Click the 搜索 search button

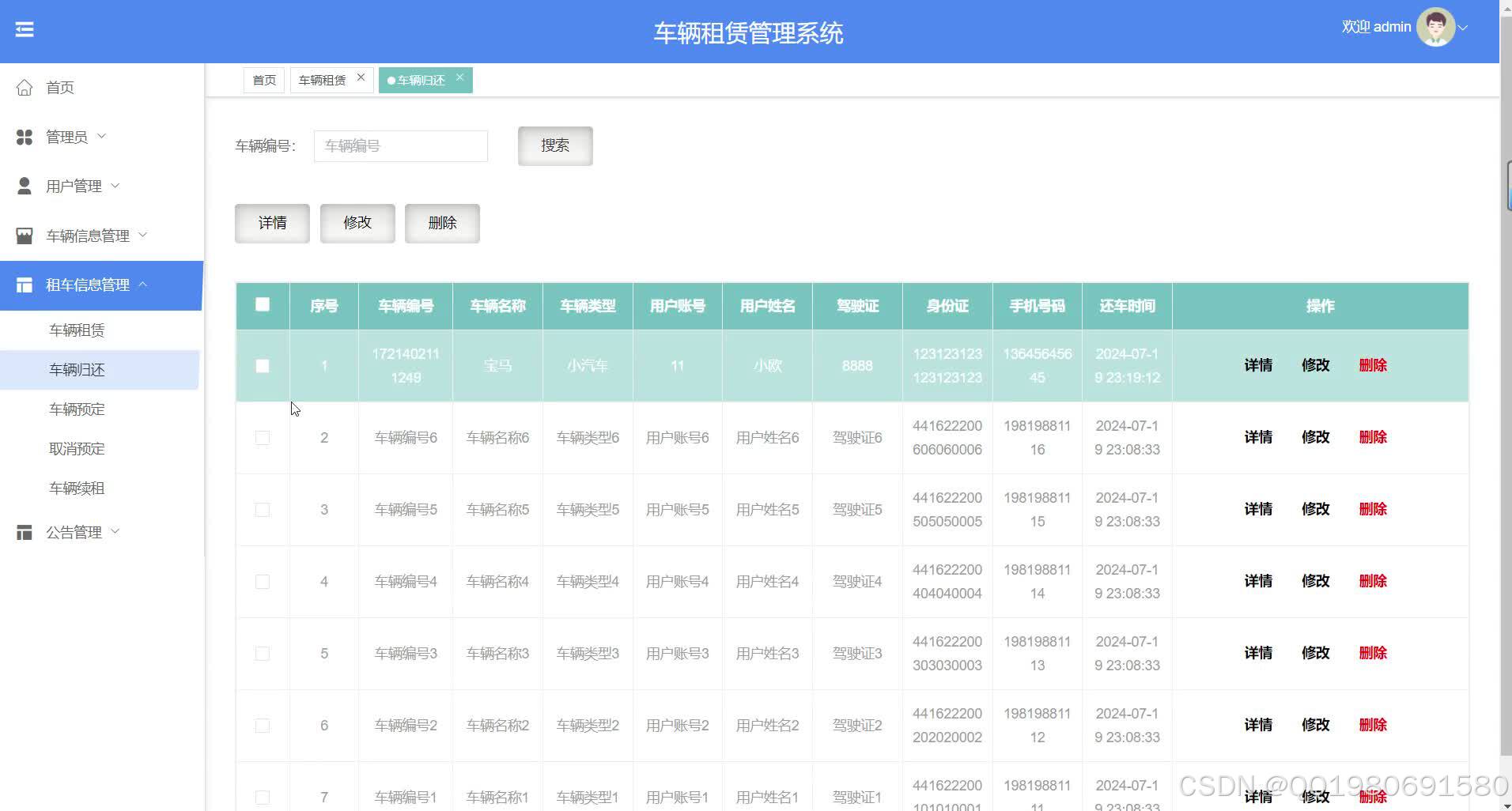pos(554,145)
